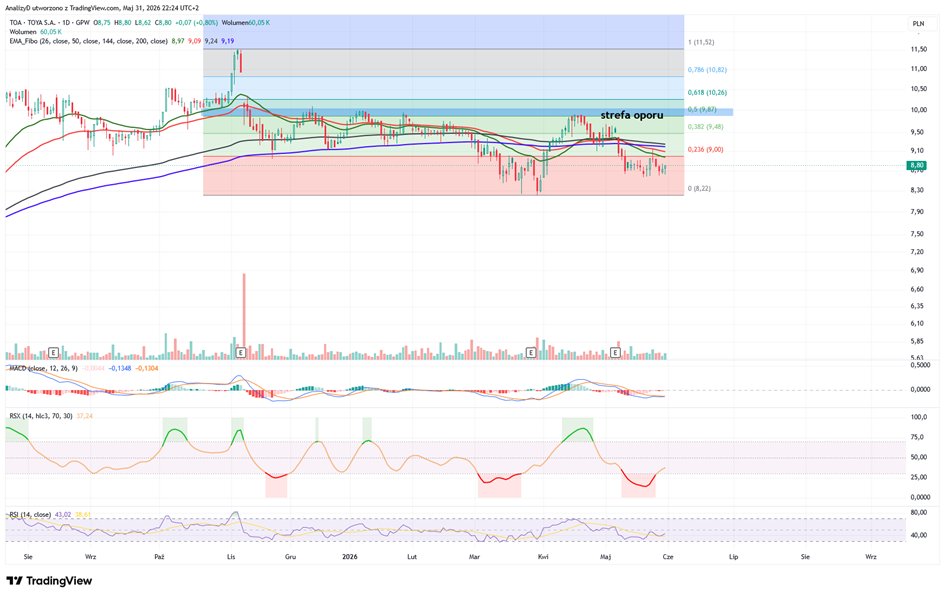The image size is (945, 597).
Task: Click the 25,00 RSX scale label
Action: point(919,477)
